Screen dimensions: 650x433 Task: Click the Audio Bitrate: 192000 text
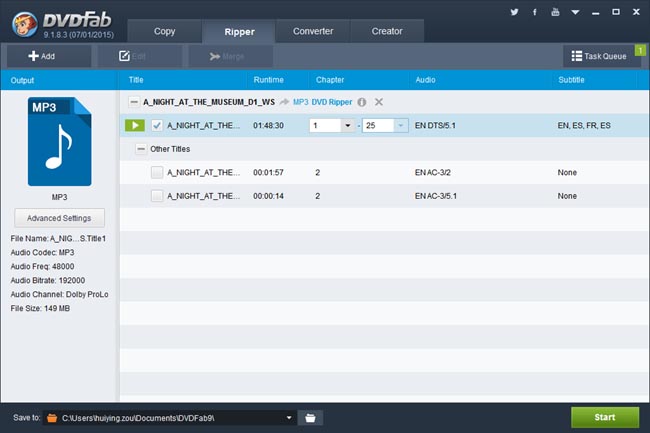point(48,280)
